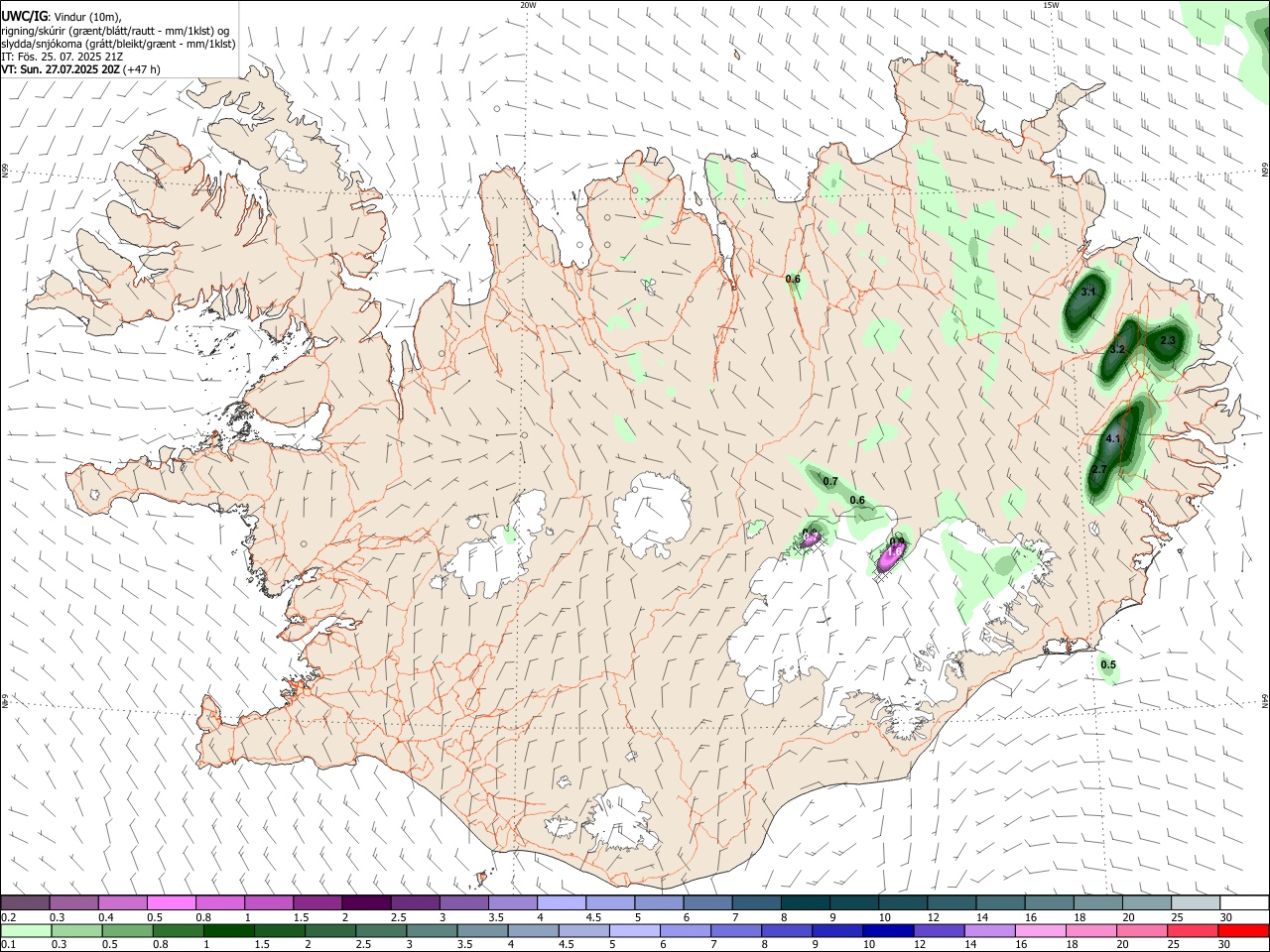Select the 2.3 precipitation value near the east coast

tap(1167, 340)
